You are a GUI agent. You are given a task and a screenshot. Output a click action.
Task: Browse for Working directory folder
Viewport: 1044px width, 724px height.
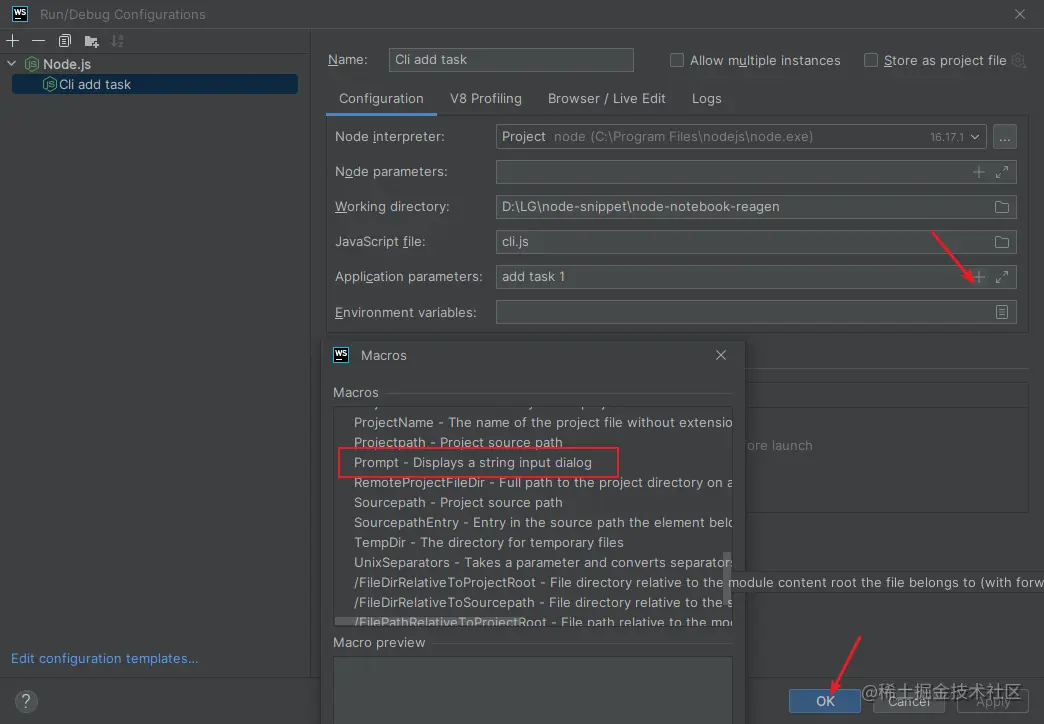point(1001,207)
